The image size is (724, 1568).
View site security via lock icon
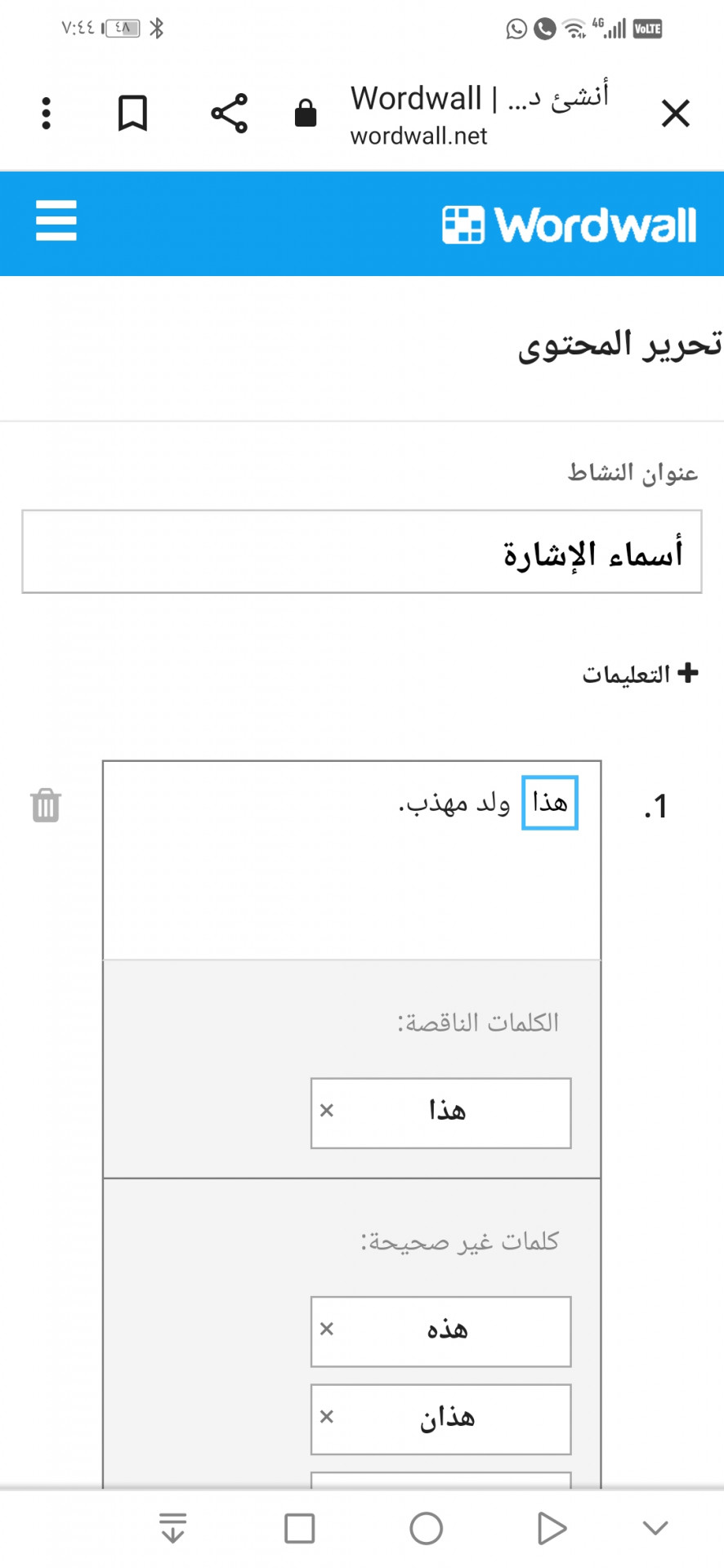(306, 114)
